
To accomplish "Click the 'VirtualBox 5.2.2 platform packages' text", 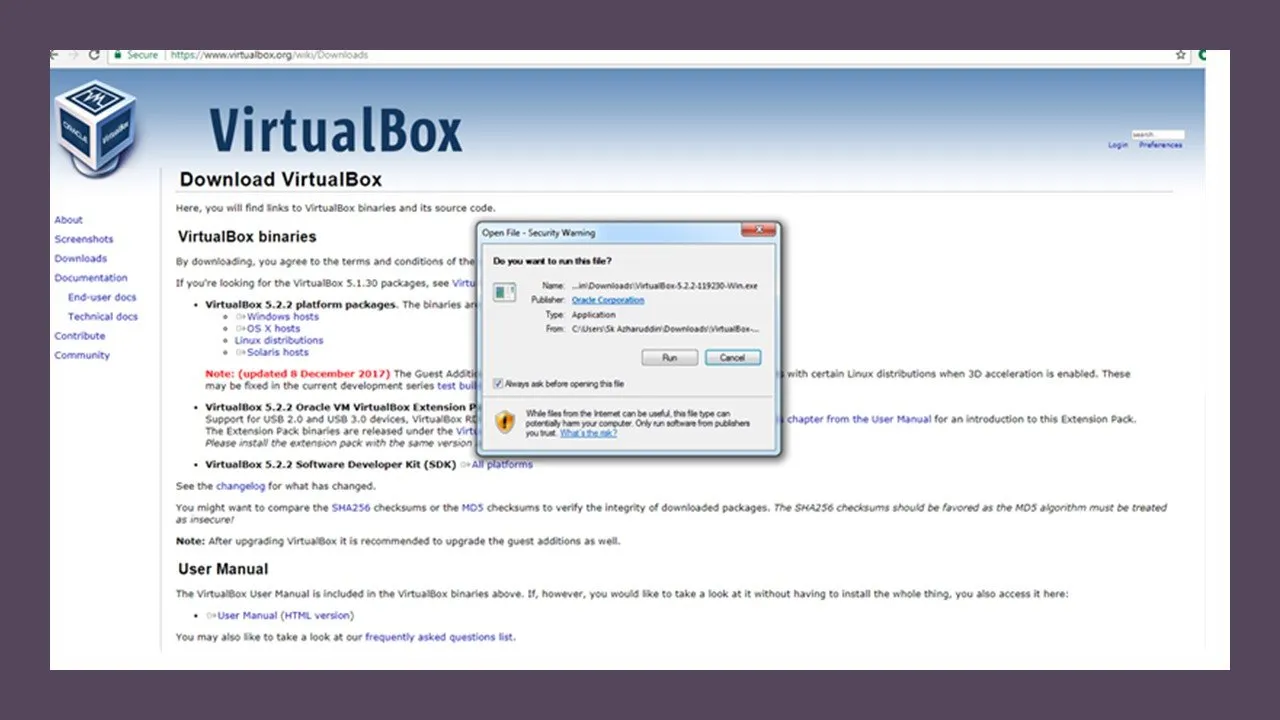I will [x=301, y=304].
